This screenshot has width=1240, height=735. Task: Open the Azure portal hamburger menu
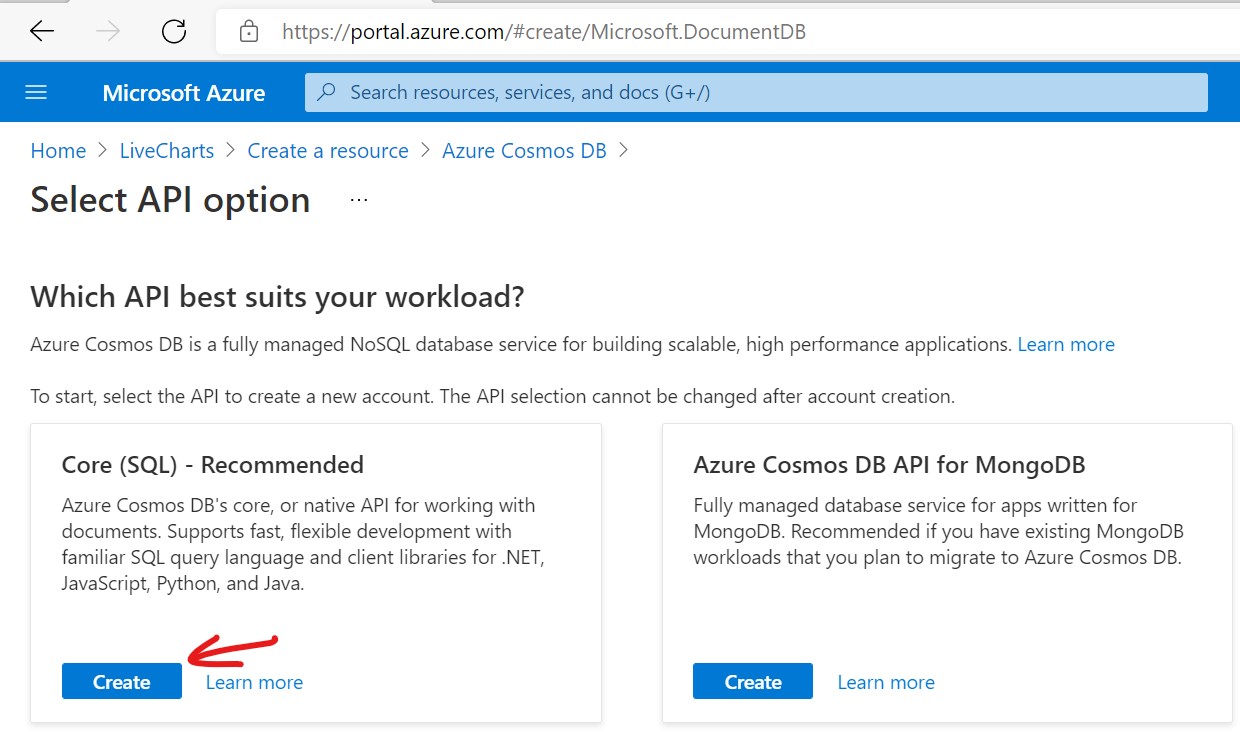pos(36,93)
